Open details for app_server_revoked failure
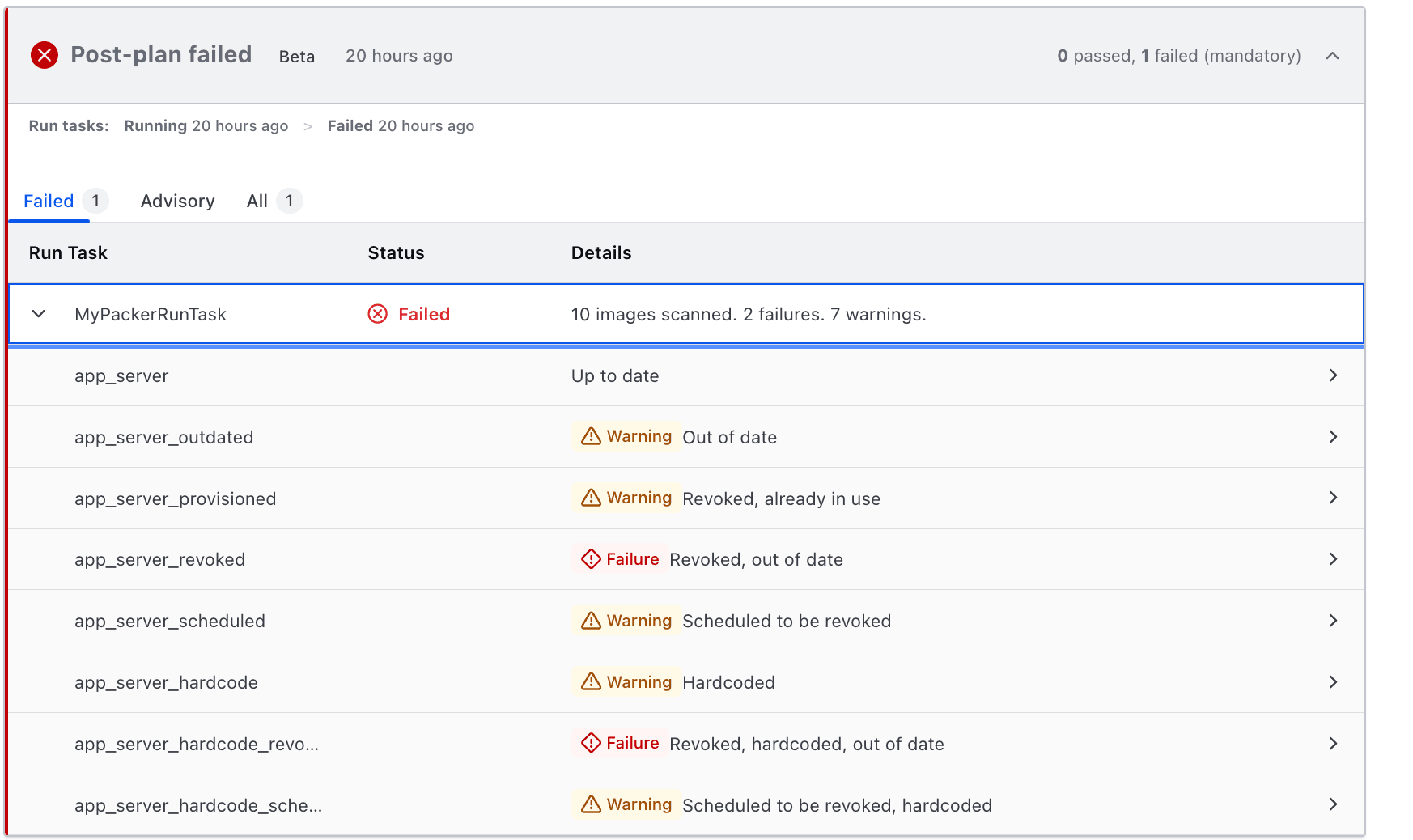 tap(1334, 558)
